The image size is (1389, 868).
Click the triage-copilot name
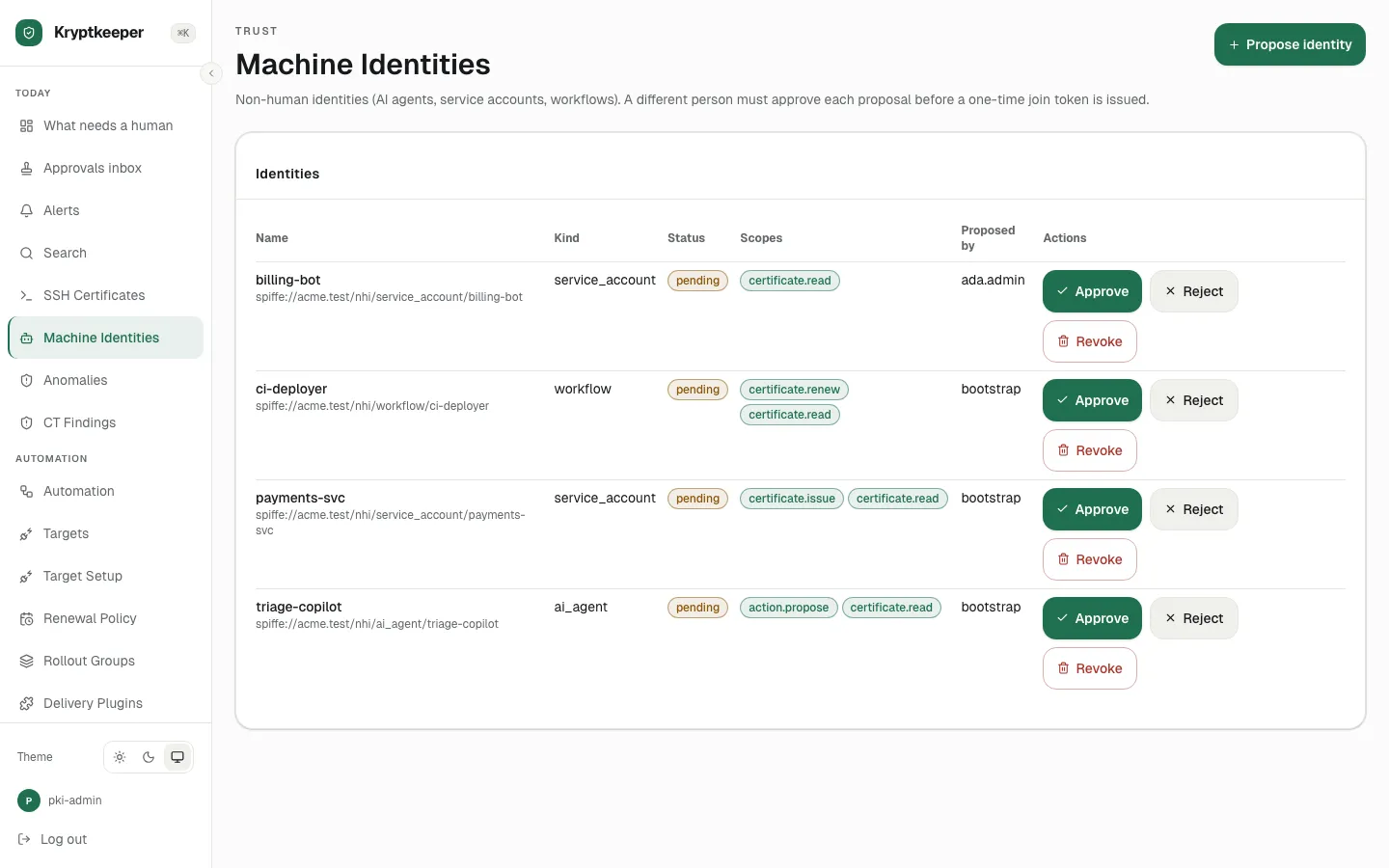pyautogui.click(x=299, y=607)
